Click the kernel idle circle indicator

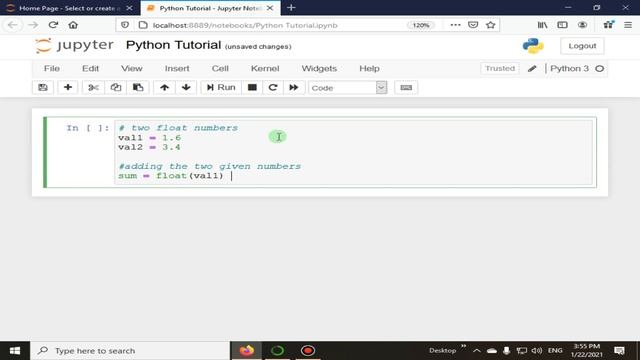click(599, 69)
